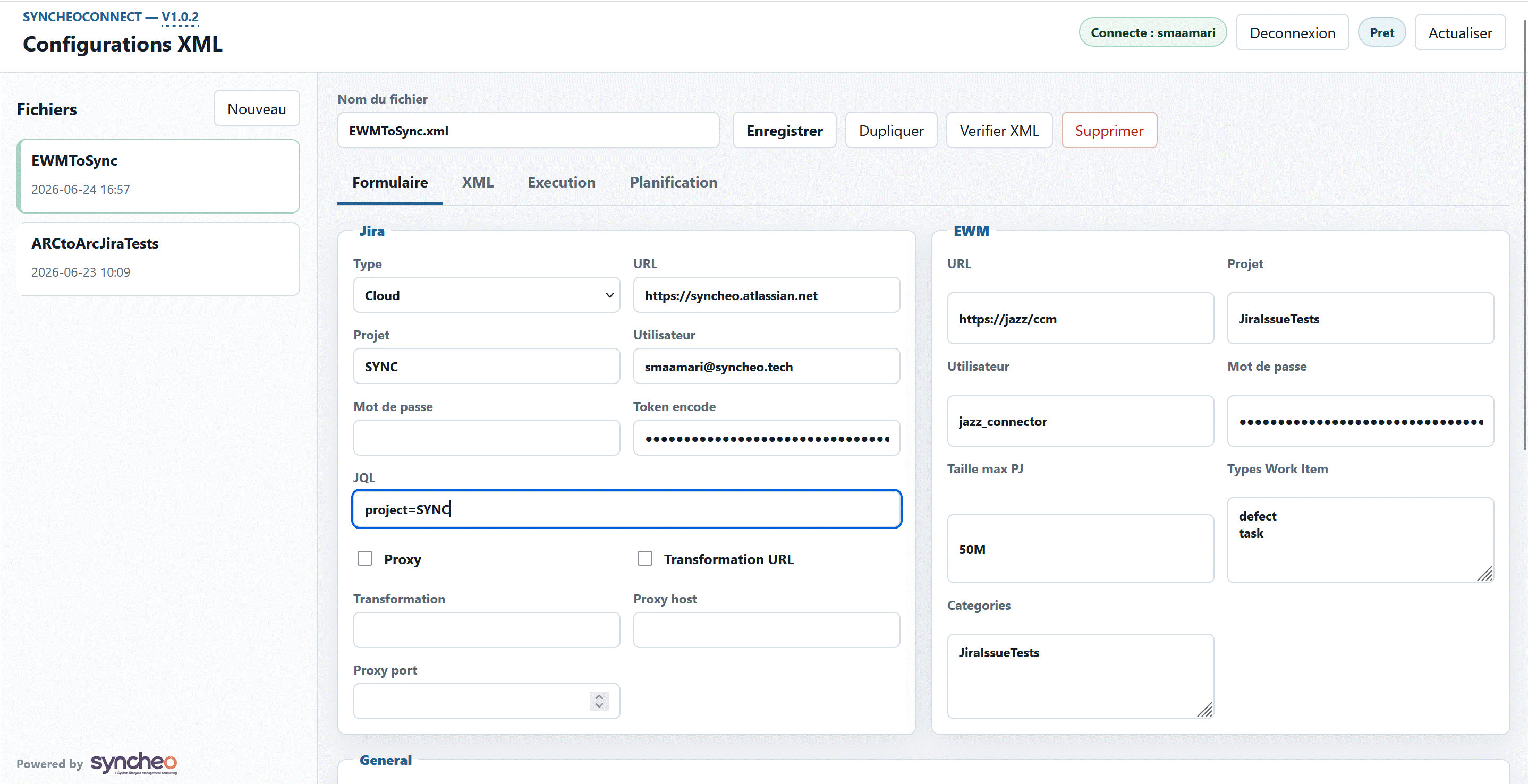Screen dimensions: 1528x784
Task: Click resize handle of Types Work Item textarea
Action: pyautogui.click(x=1484, y=574)
